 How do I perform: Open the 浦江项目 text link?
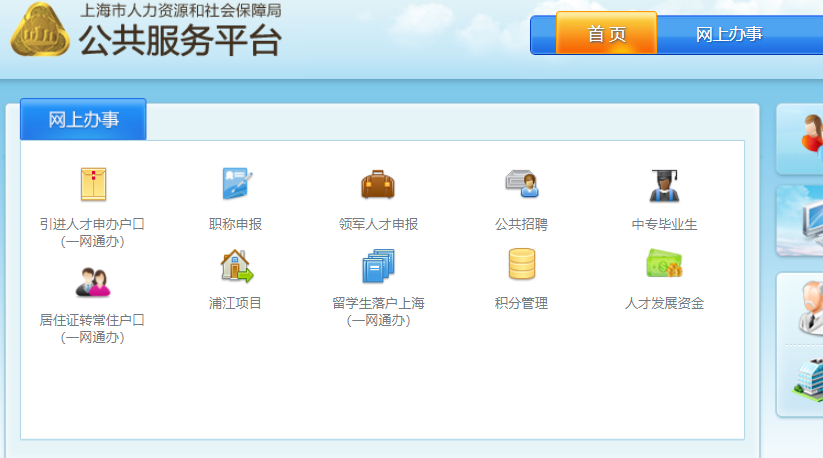(x=235, y=303)
